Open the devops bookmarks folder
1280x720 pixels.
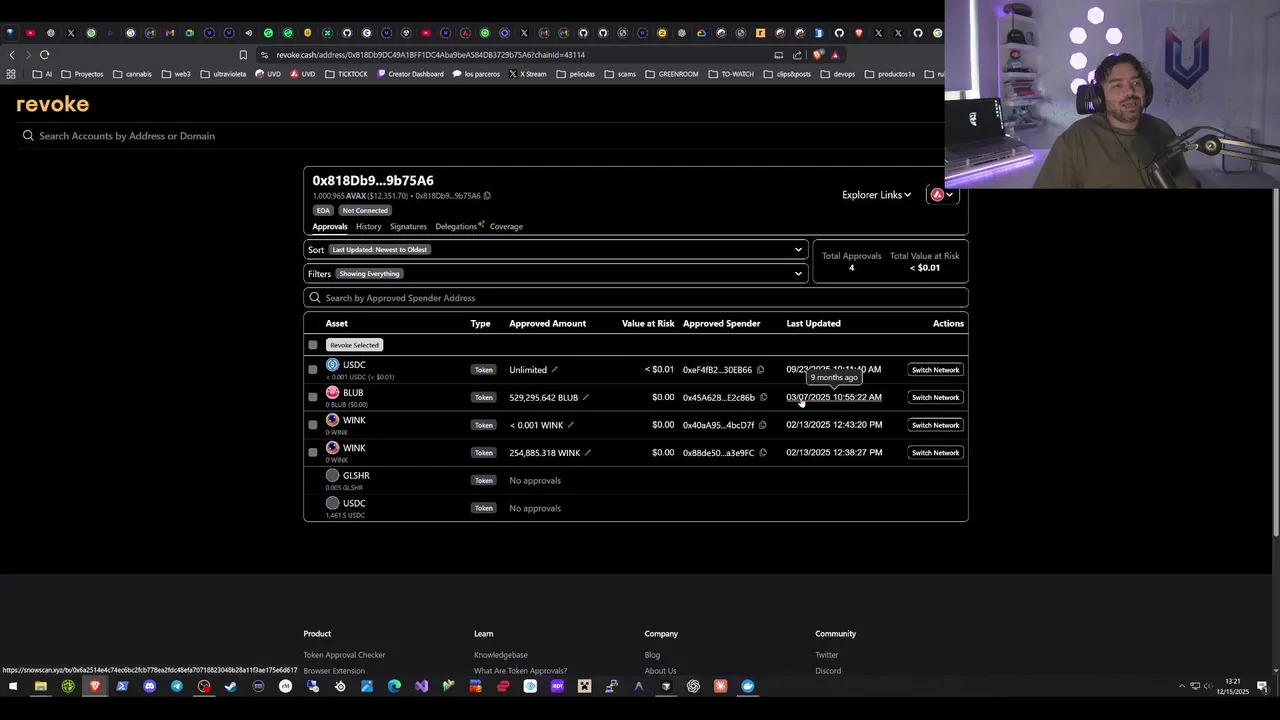point(838,74)
